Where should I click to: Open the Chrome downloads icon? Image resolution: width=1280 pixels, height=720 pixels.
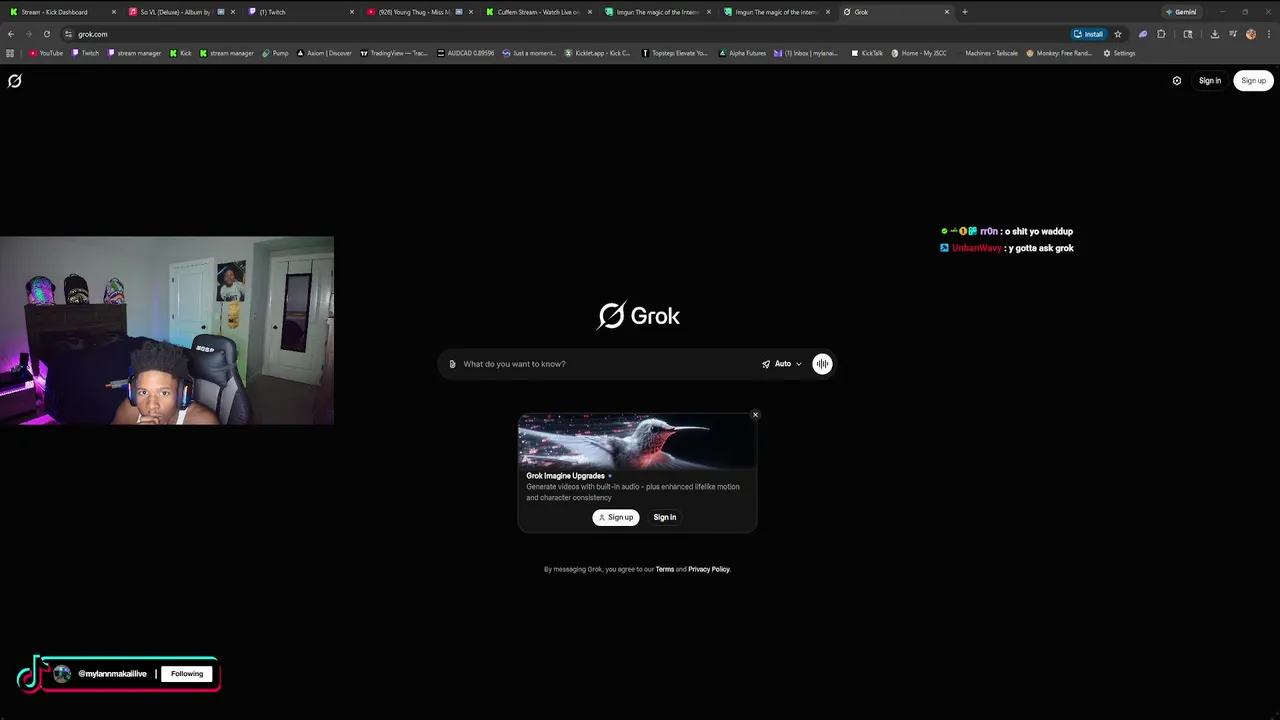point(1214,34)
